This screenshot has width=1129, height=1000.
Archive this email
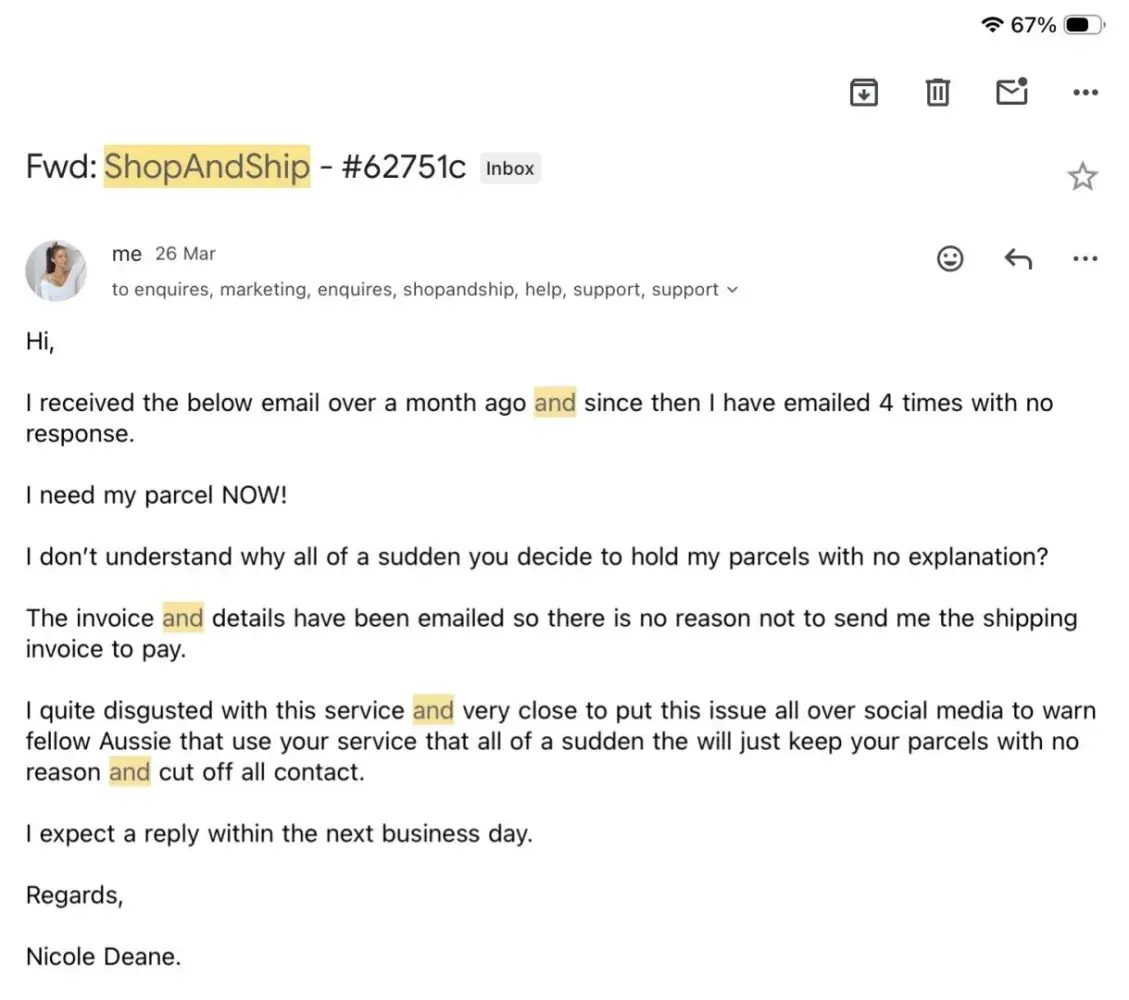click(x=864, y=92)
